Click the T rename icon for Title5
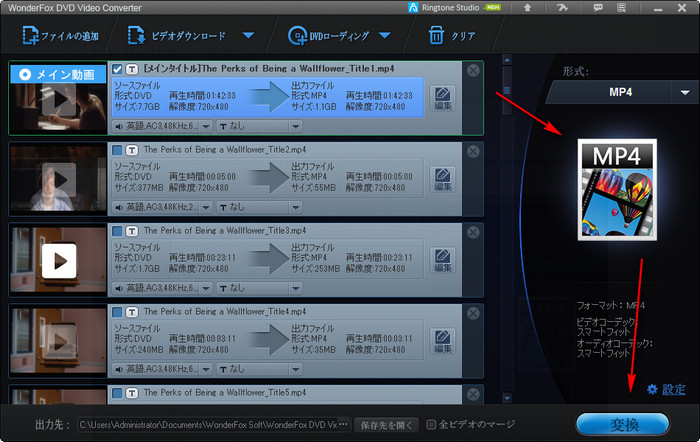700x442 pixels. click(132, 393)
